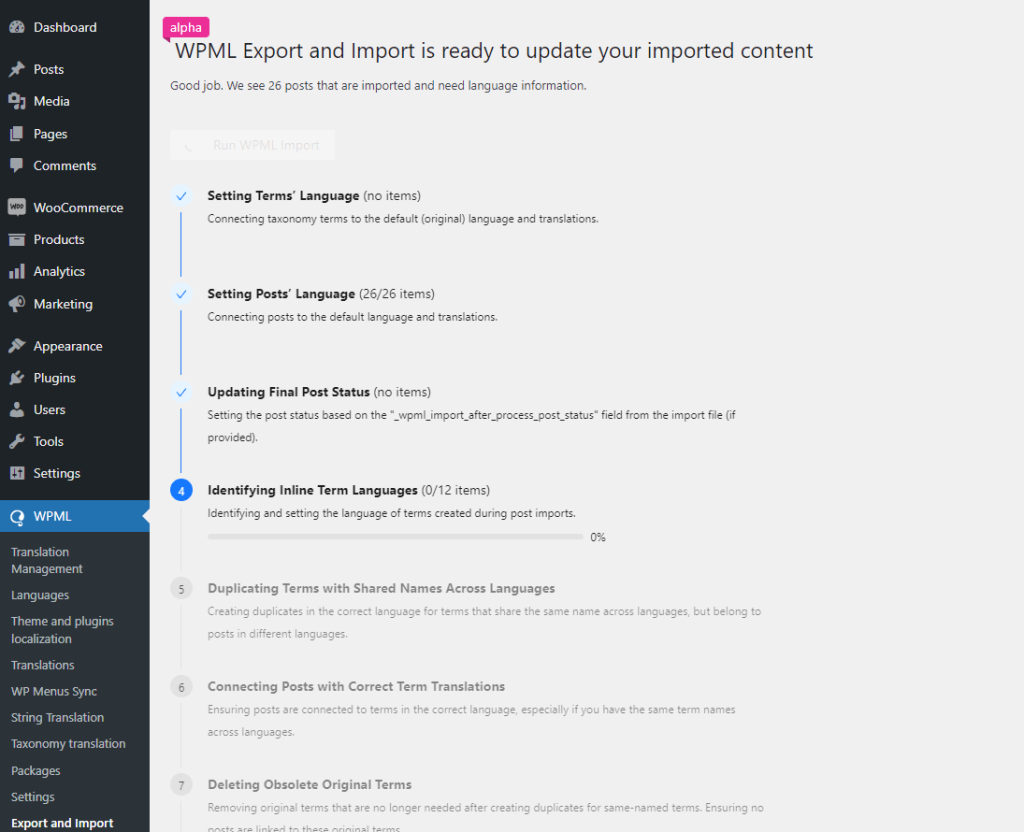
Task: Click checkmark for Setting Posts' Language step
Action: pyautogui.click(x=182, y=294)
